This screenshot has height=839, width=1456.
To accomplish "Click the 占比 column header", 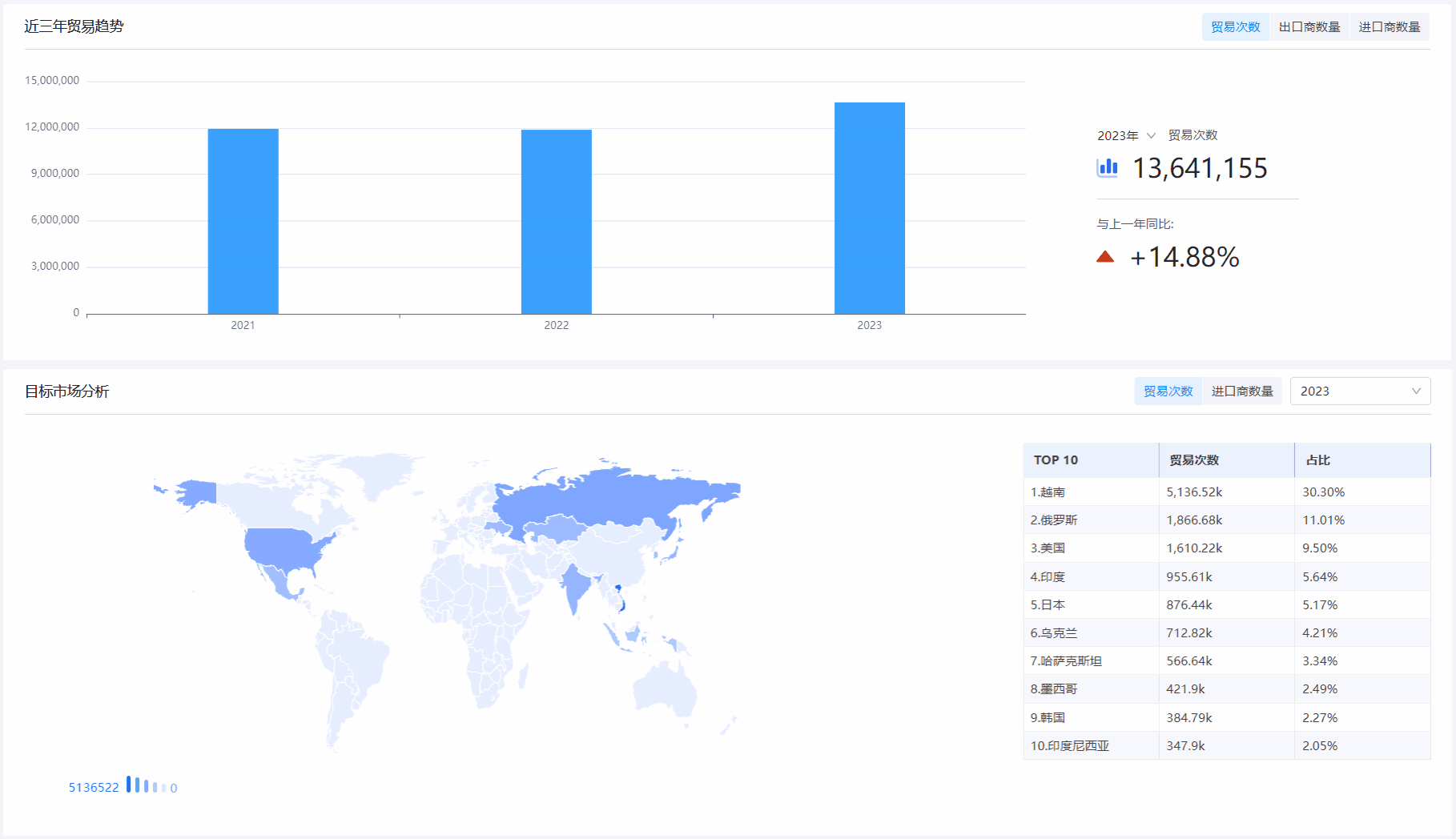I will [1318, 460].
